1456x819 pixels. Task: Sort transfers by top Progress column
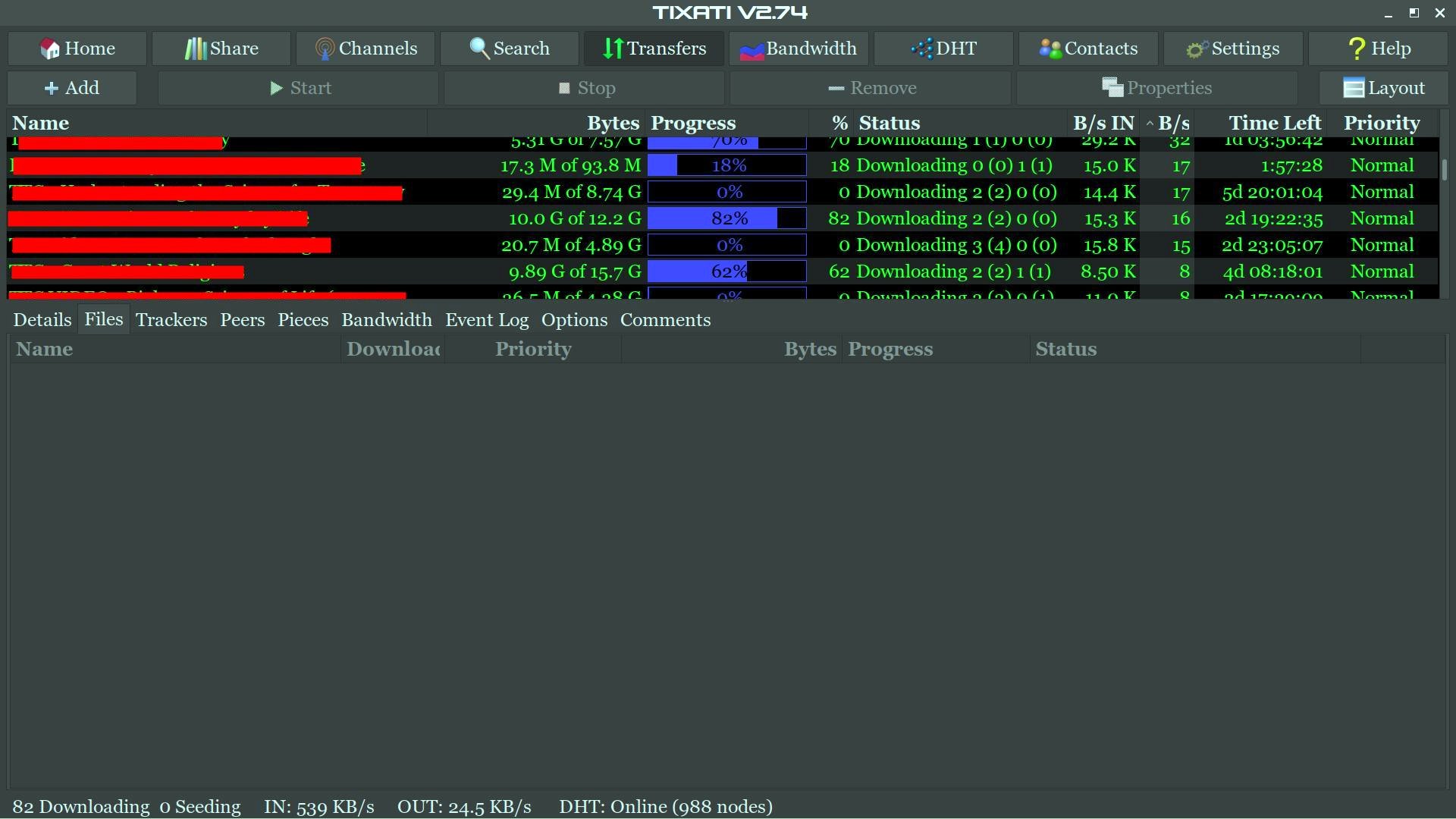pos(726,123)
